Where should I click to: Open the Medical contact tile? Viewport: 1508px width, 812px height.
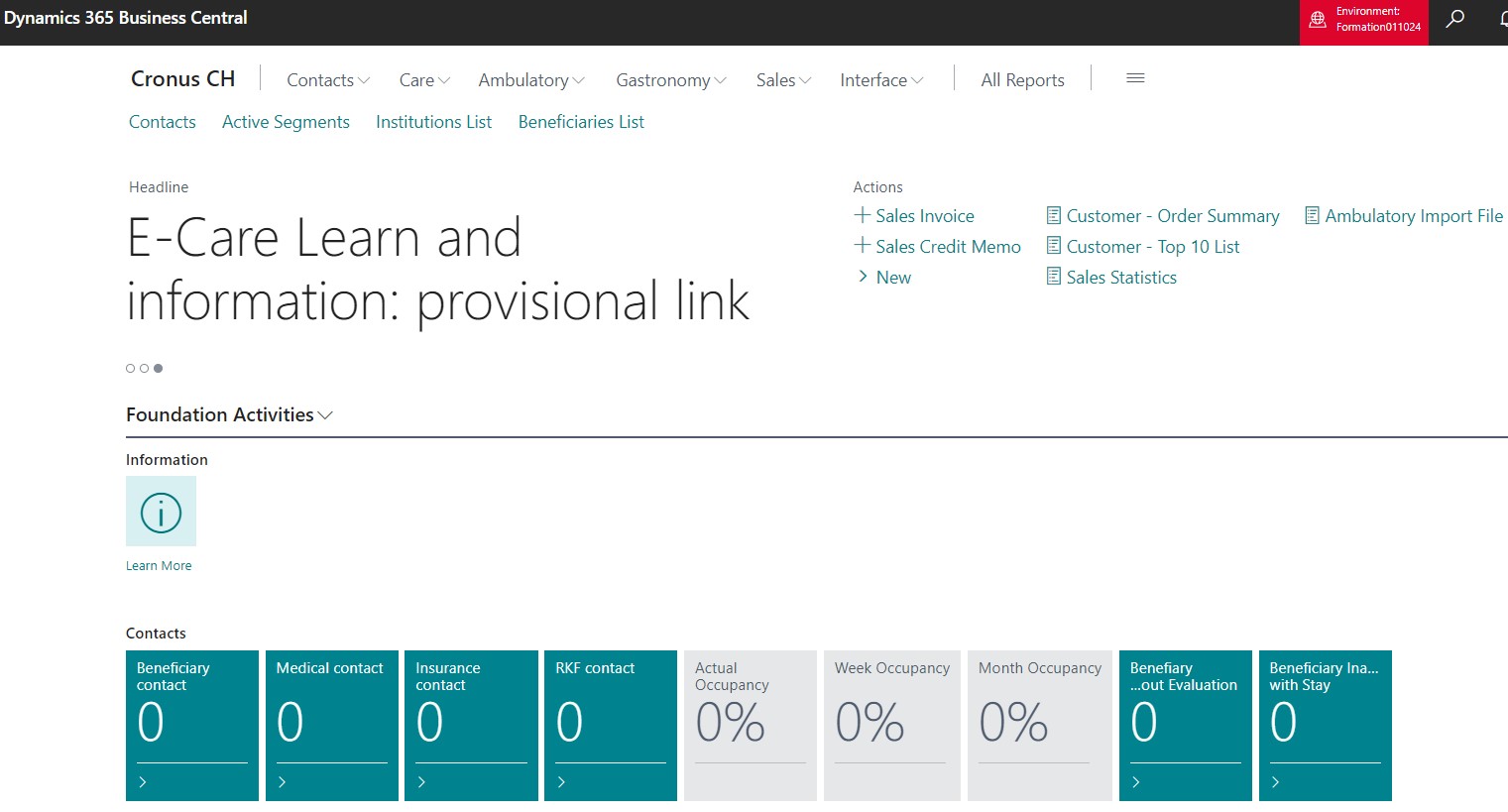(x=332, y=726)
